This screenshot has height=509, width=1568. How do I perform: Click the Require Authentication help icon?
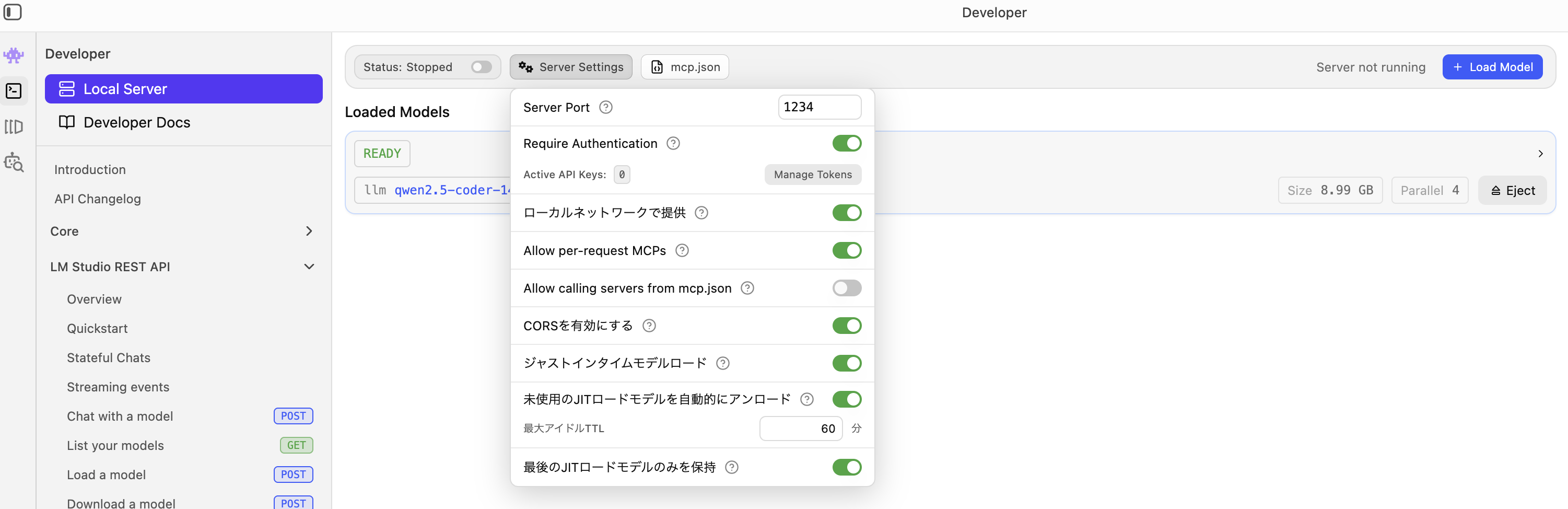tap(673, 144)
